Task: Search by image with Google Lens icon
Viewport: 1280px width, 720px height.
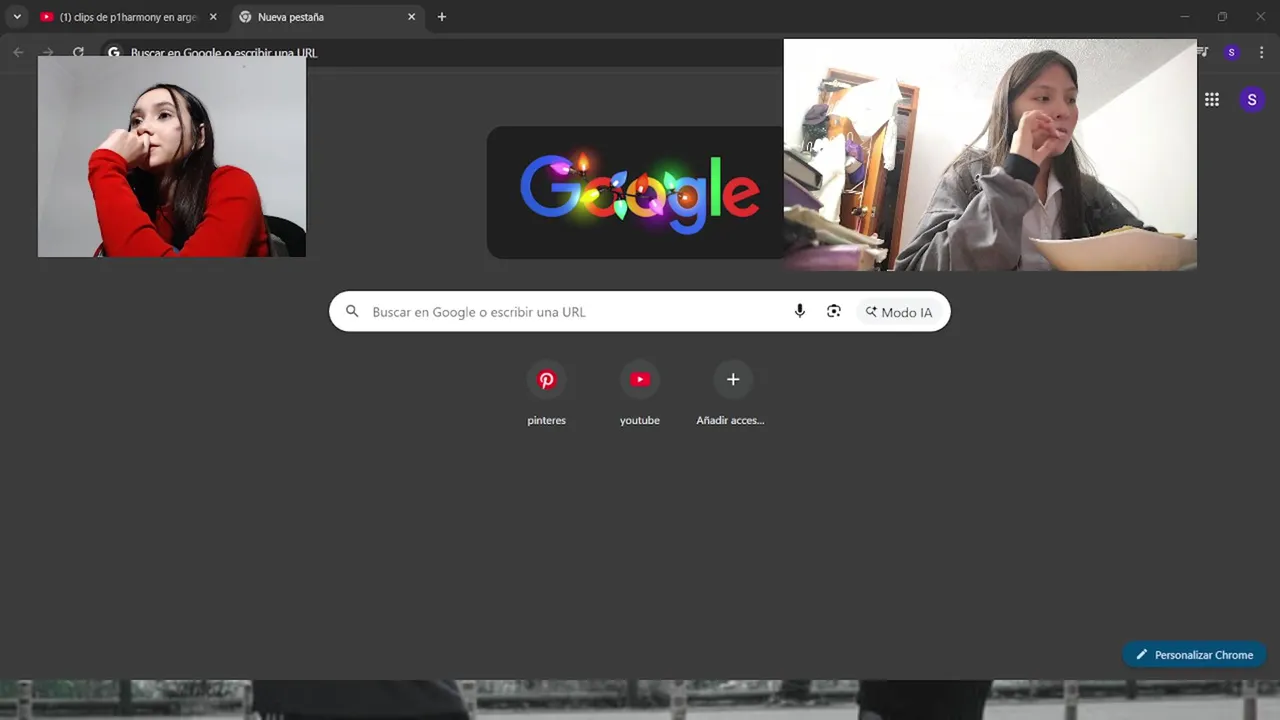Action: [834, 311]
